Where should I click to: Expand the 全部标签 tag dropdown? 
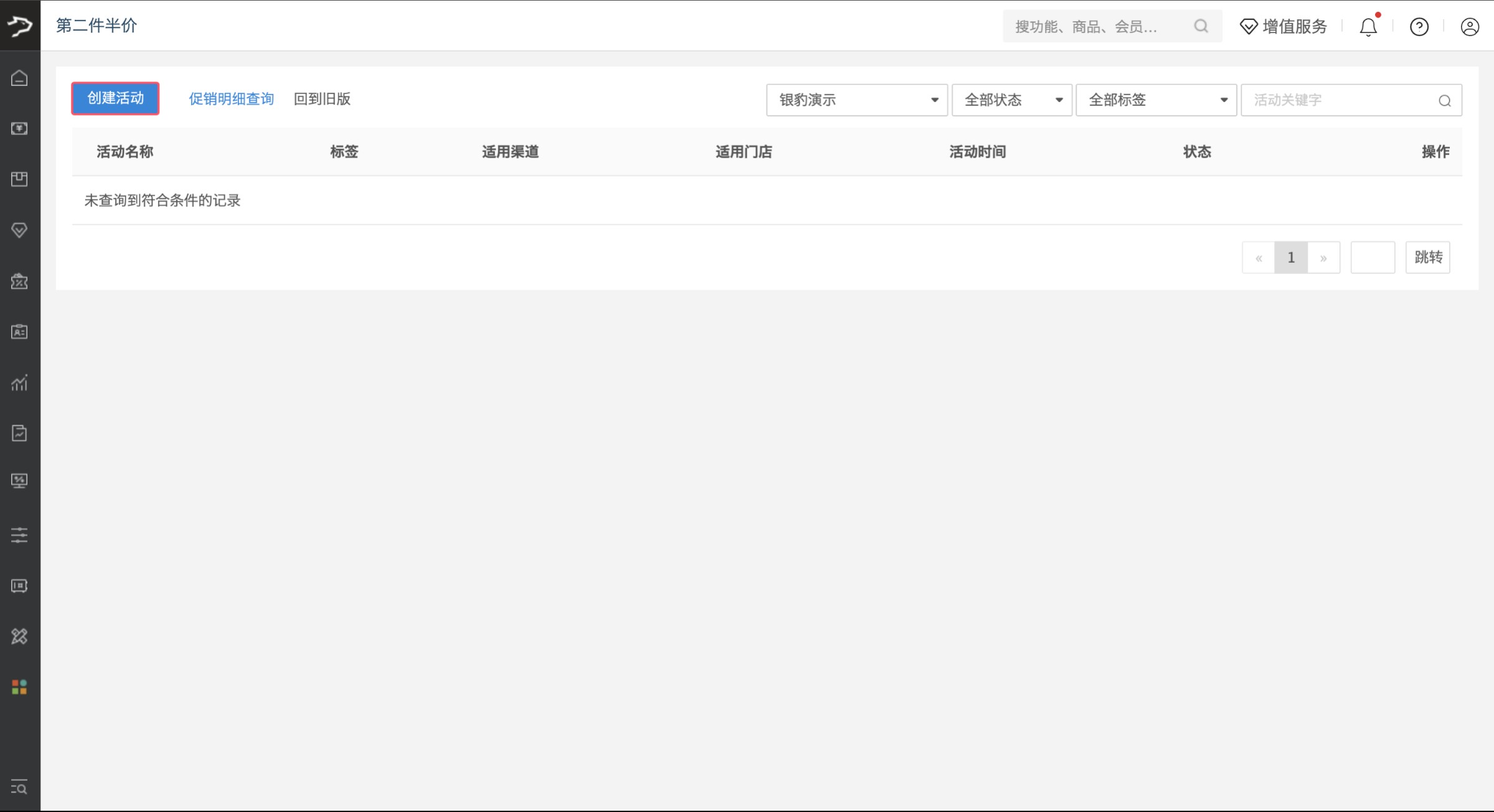(1156, 100)
